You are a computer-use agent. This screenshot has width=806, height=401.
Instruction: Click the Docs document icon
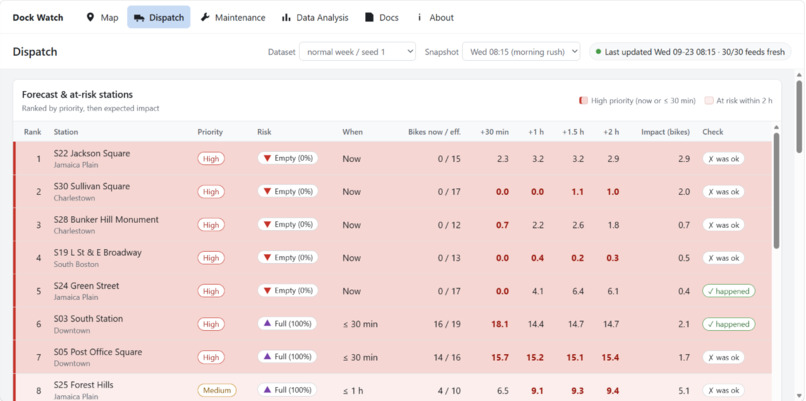click(x=369, y=17)
